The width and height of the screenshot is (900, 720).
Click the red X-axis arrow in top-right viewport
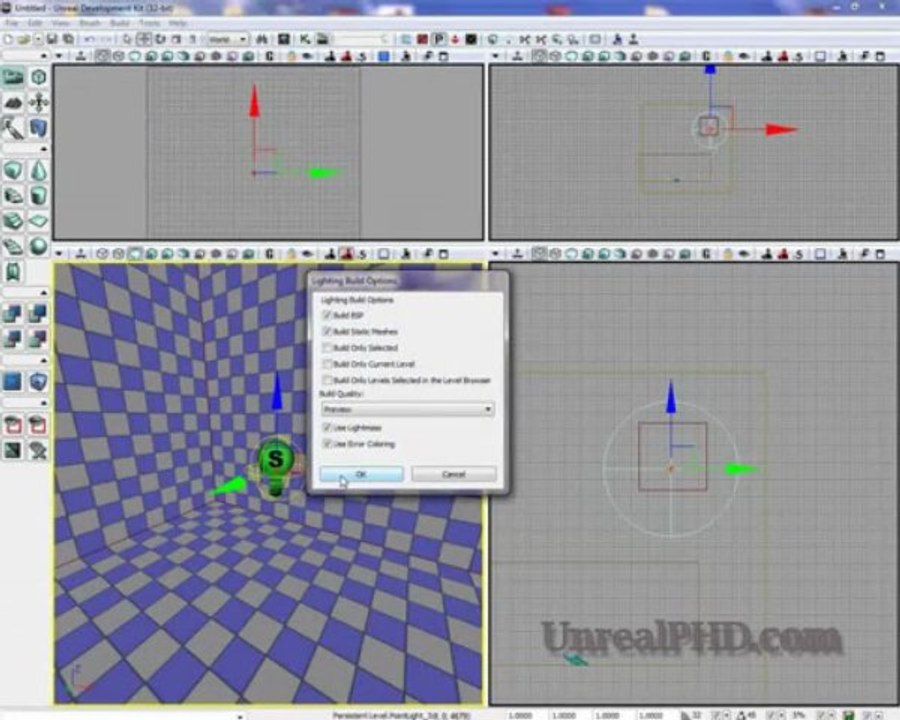pos(781,130)
